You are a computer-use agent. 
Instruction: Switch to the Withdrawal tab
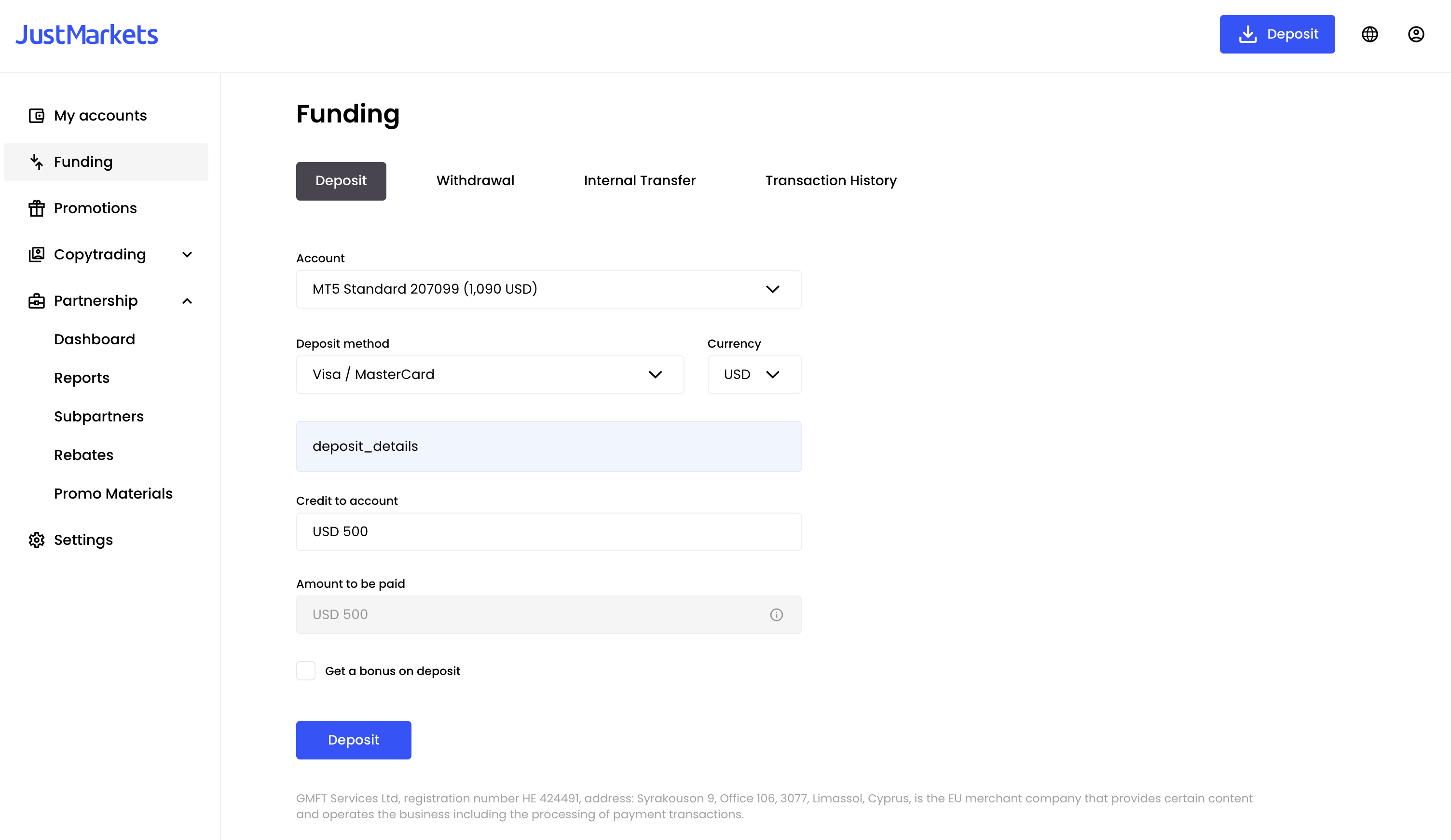(475, 181)
